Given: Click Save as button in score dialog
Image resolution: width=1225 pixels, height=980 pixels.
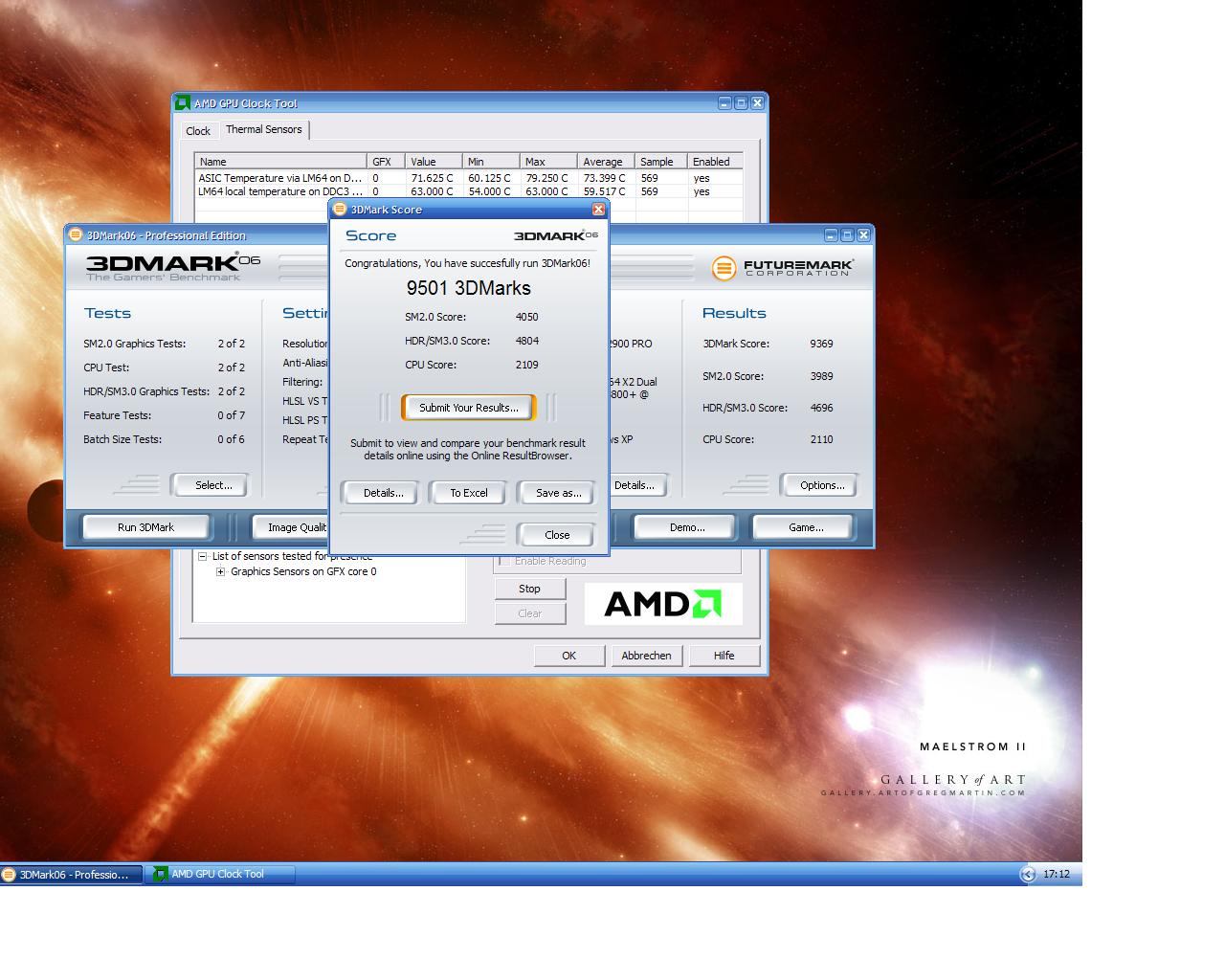Looking at the screenshot, I should [x=558, y=493].
